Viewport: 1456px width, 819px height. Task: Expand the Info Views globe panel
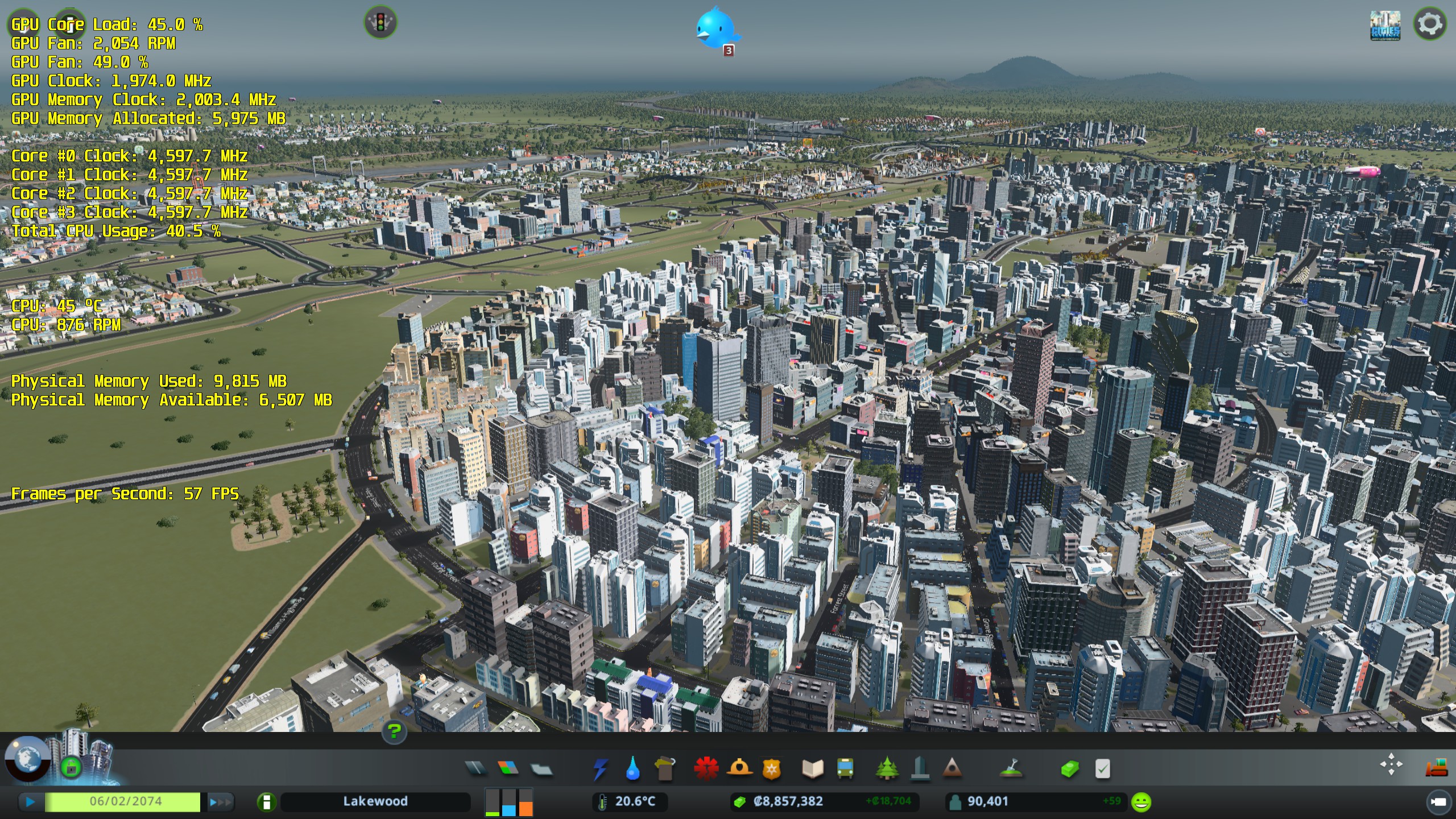click(x=27, y=759)
